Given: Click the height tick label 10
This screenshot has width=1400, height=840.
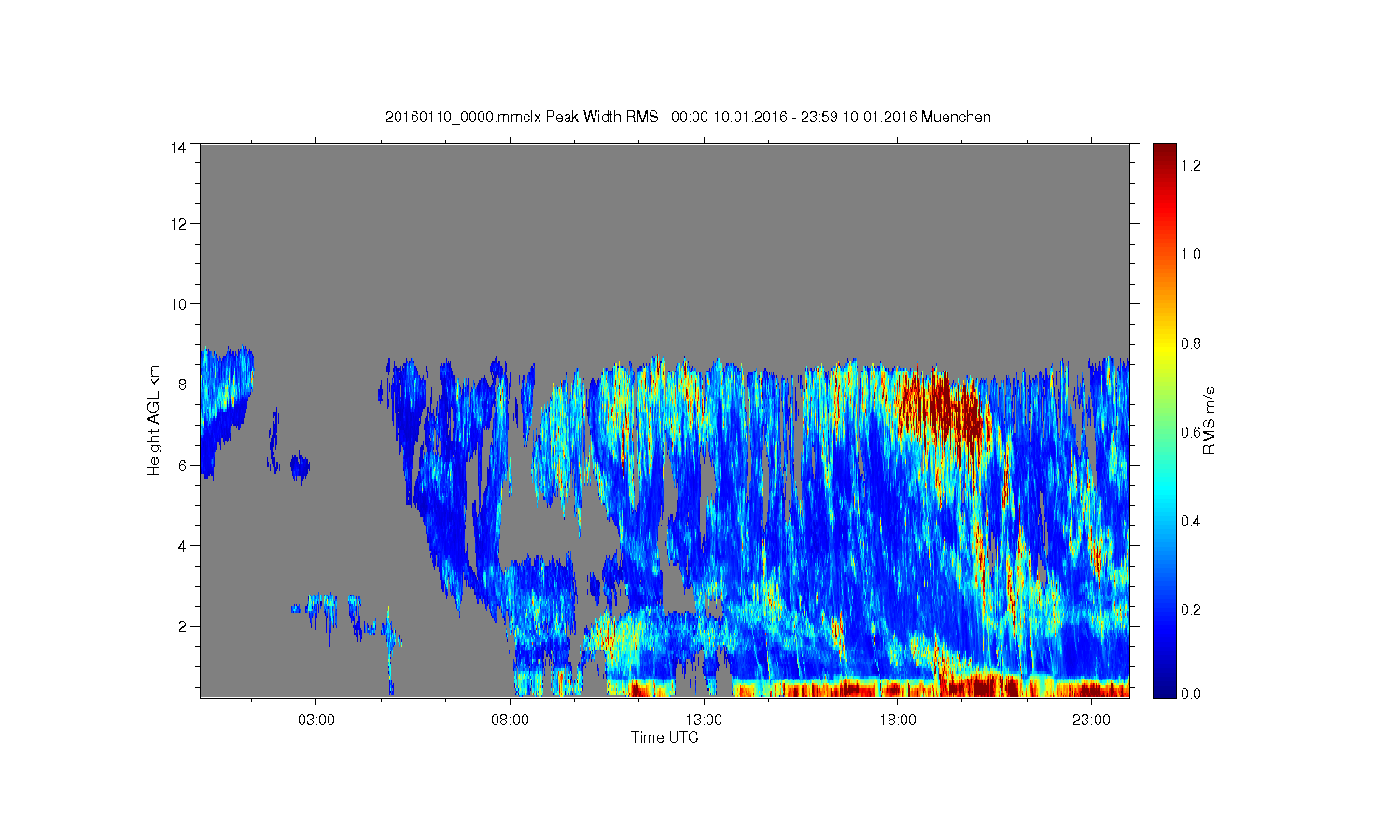Looking at the screenshot, I should pos(177,304).
